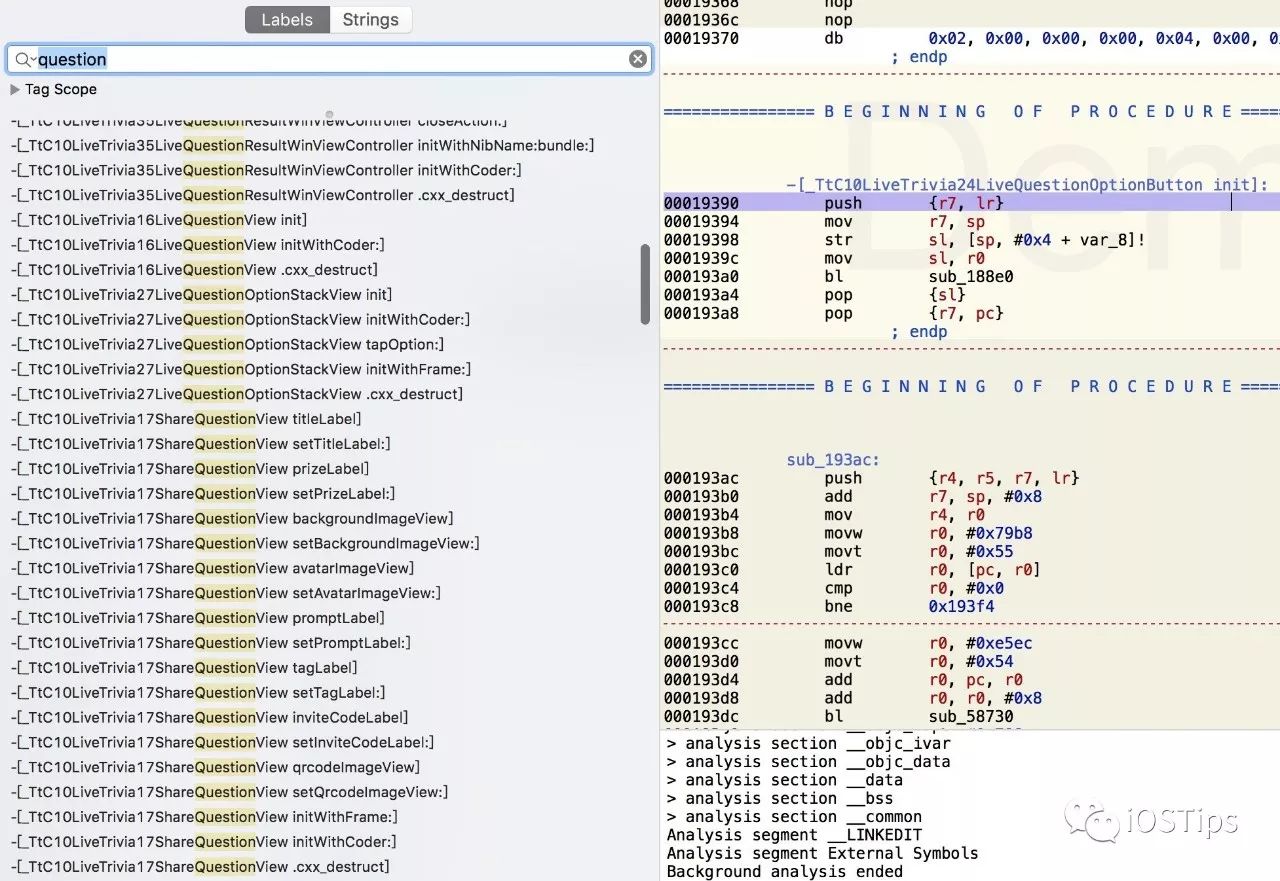Select LiveQuestionResultWinViewController initWithCoder: label
1280x881 pixels.
(266, 170)
